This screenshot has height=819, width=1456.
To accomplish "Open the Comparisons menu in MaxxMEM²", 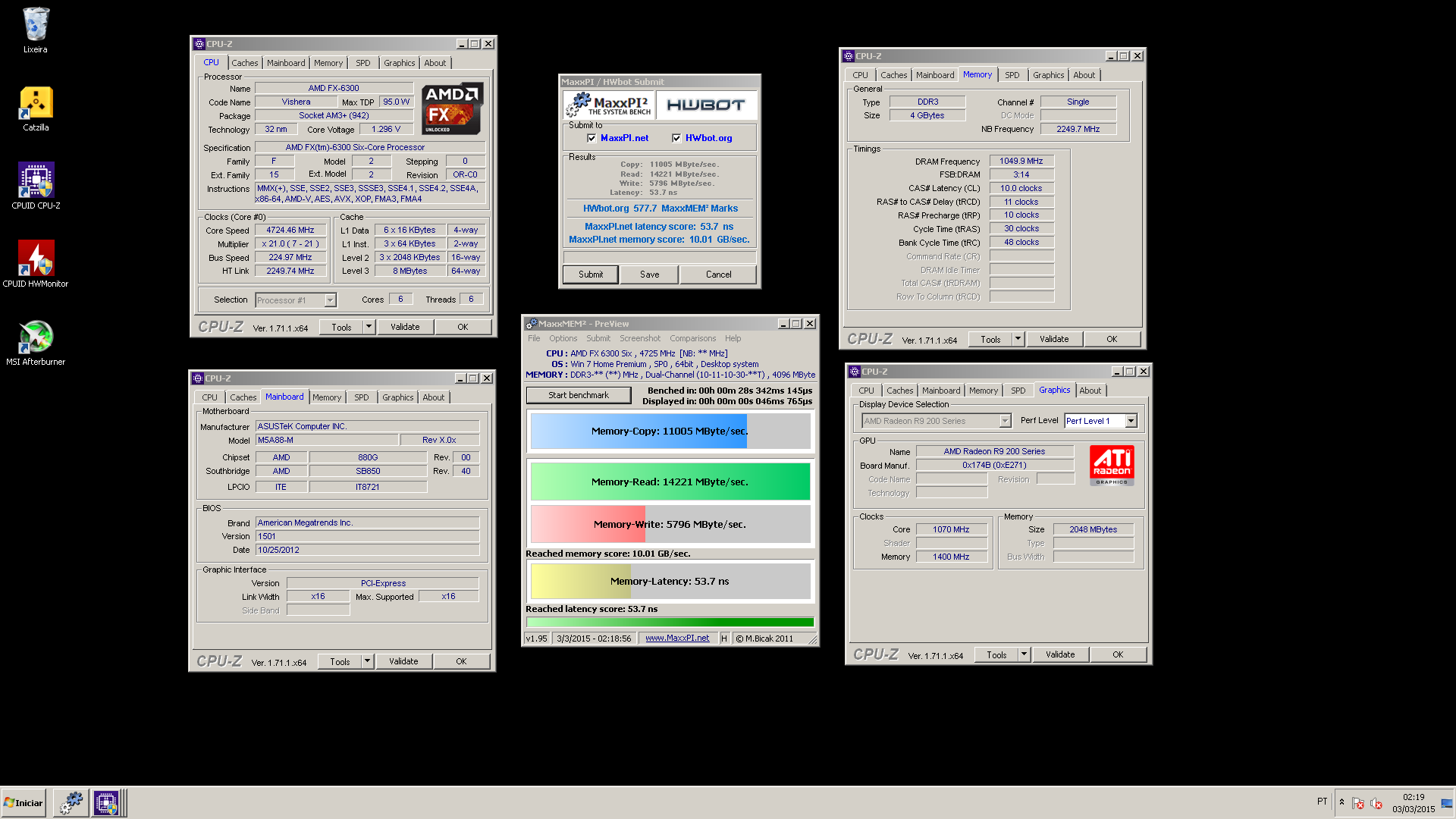I will click(692, 338).
